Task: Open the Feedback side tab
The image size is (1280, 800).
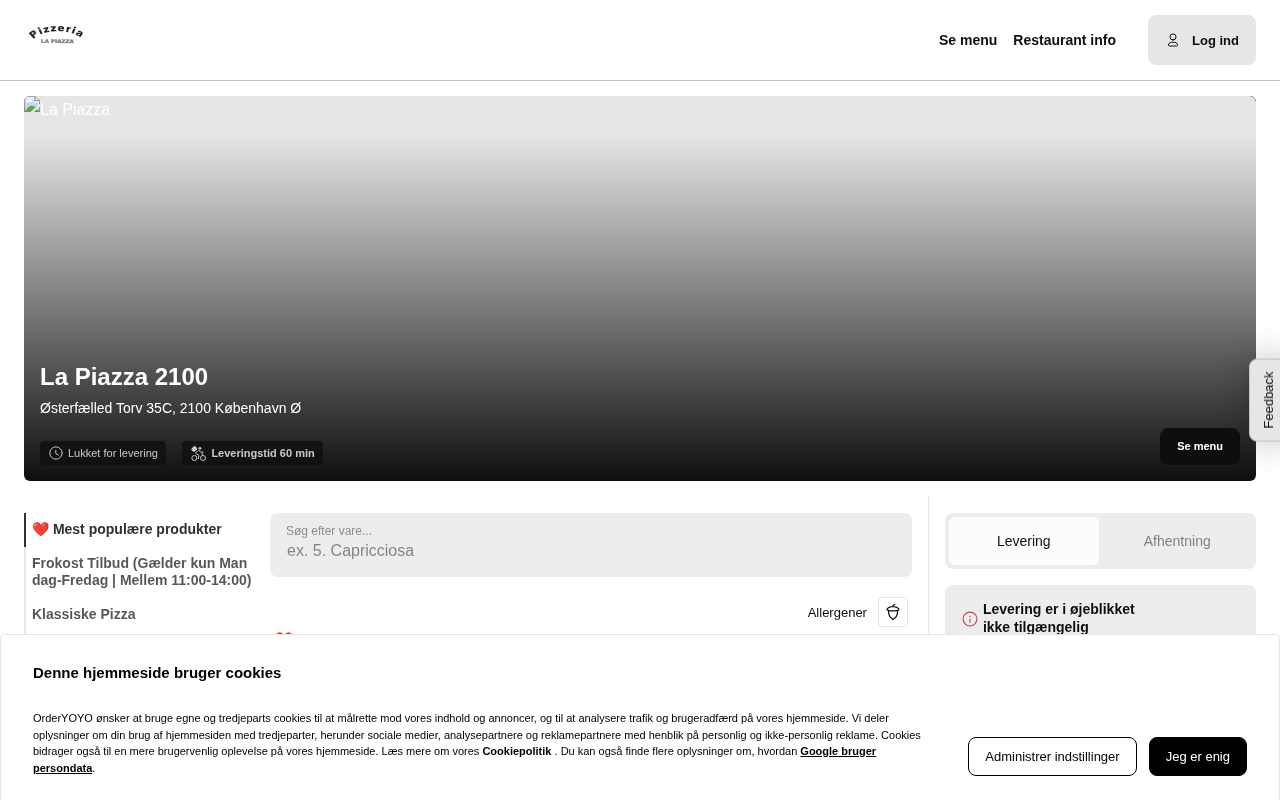Action: pos(1266,400)
